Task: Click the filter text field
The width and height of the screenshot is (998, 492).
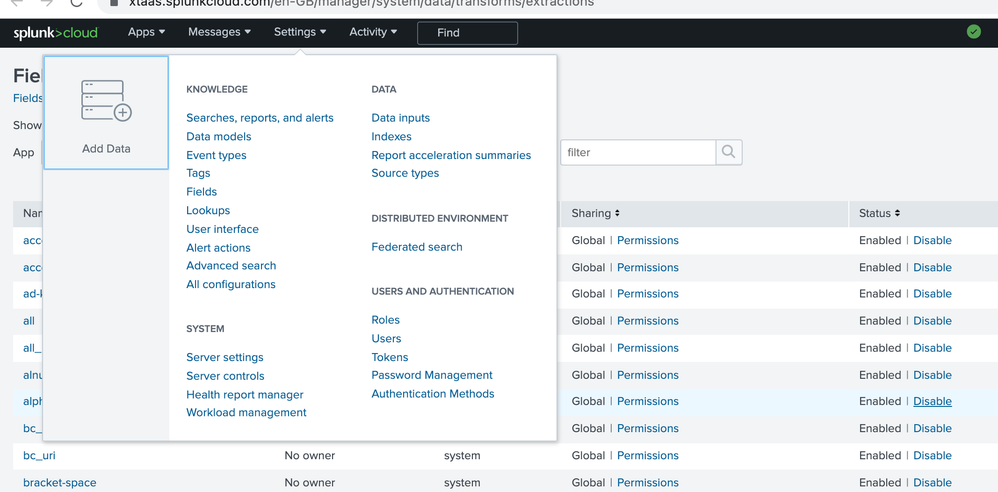Action: point(638,153)
